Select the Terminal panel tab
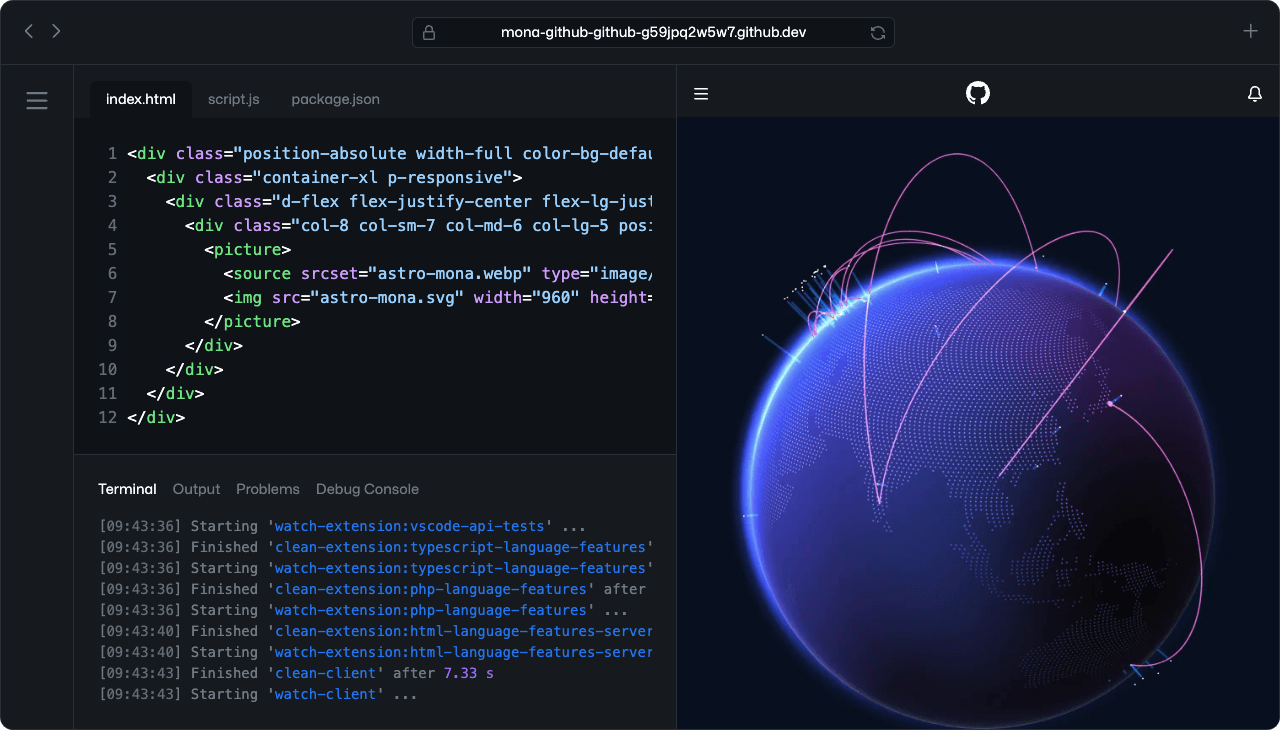 coord(127,489)
